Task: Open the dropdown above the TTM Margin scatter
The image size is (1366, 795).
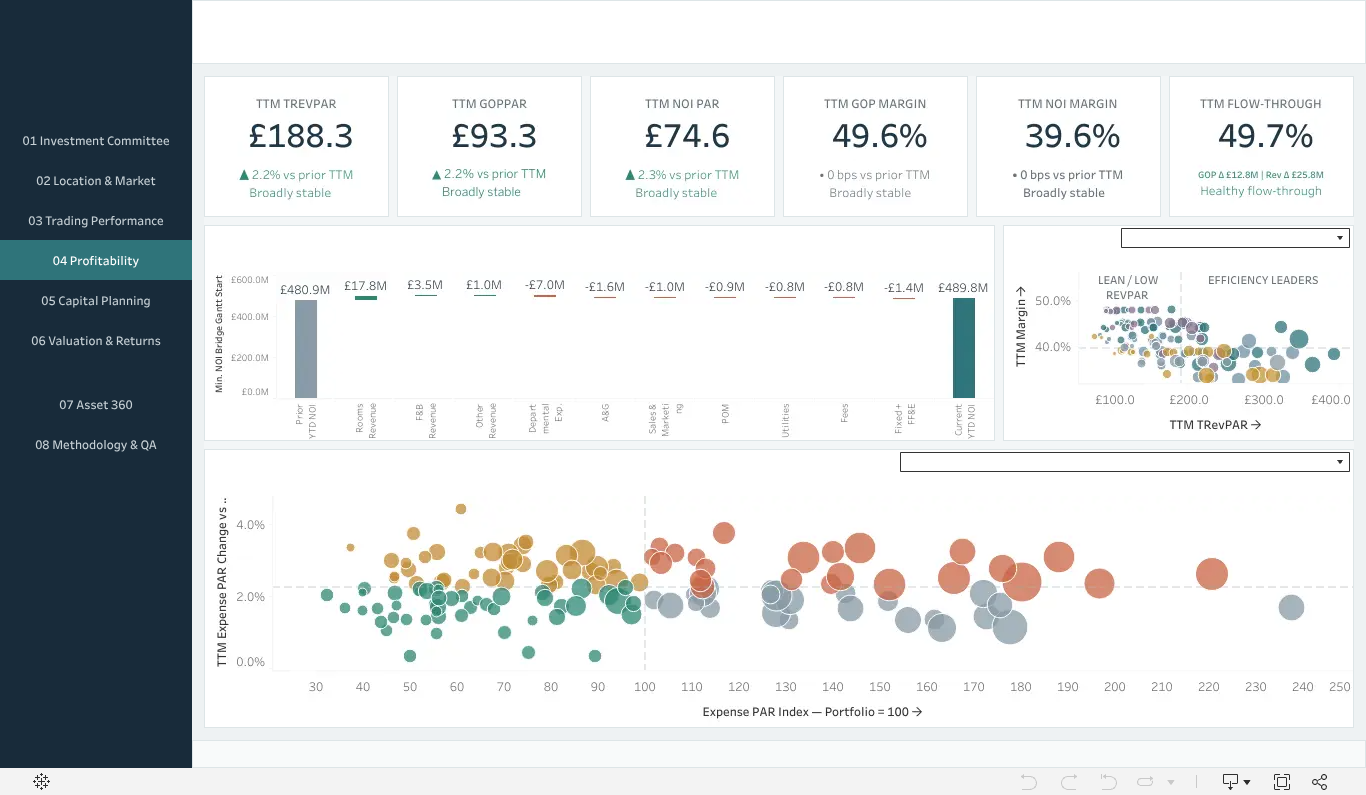Action: click(1235, 238)
